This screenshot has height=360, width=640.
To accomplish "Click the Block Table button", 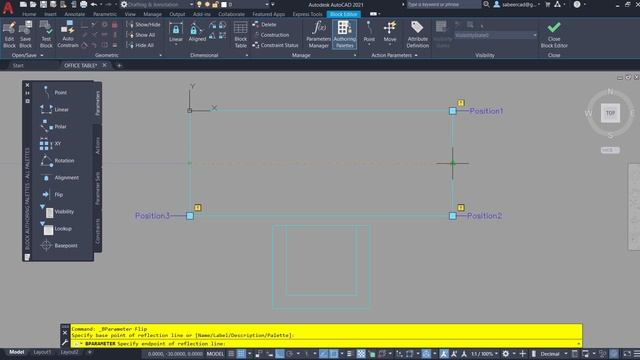I will 240,35.
